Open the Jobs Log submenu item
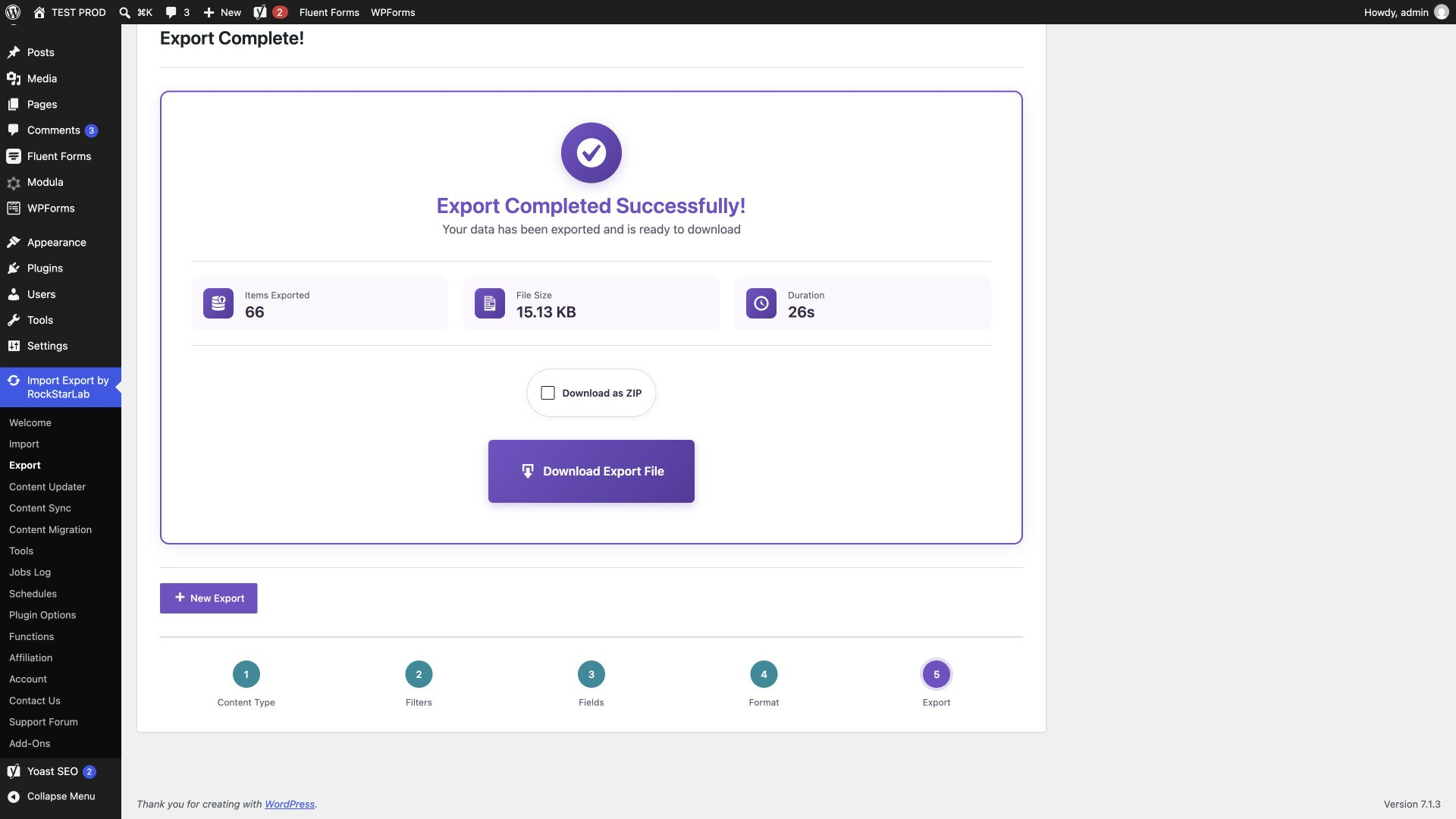This screenshot has width=1456, height=819. 30,572
